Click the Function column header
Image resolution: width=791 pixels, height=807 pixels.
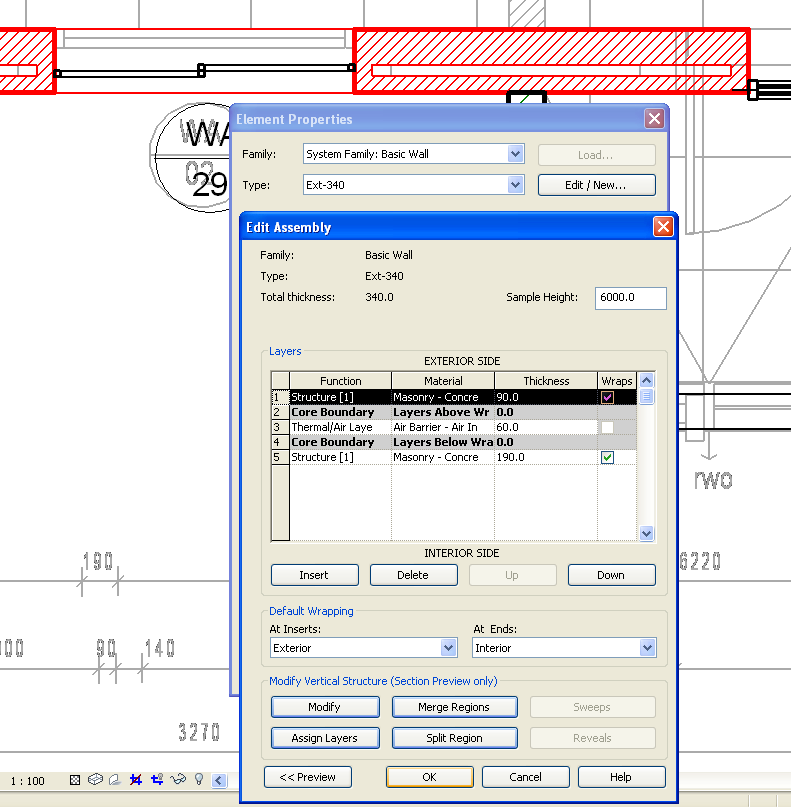(340, 381)
